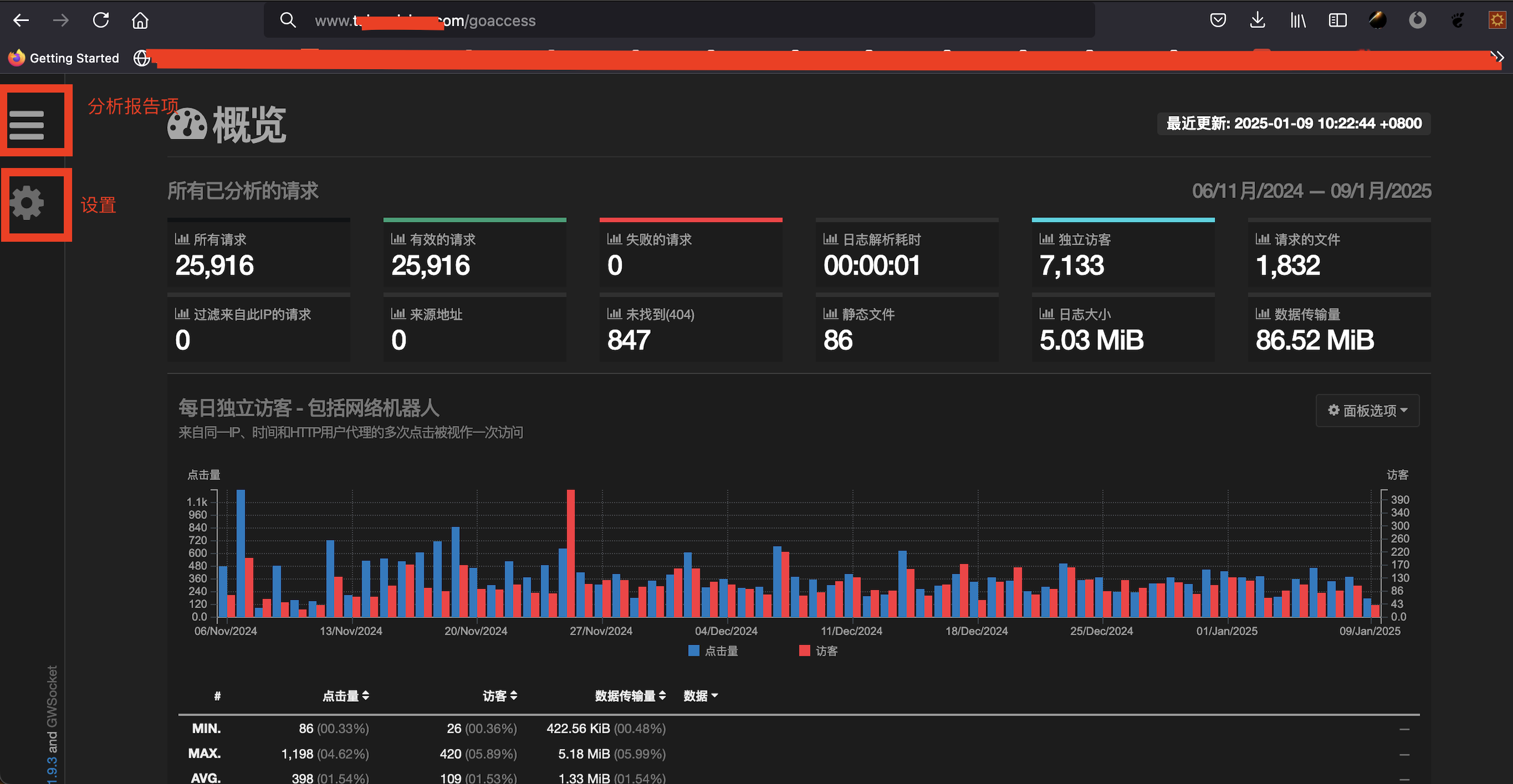The image size is (1513, 784).
Task: Click chart icon on 未找到(404) card
Action: coord(615,314)
